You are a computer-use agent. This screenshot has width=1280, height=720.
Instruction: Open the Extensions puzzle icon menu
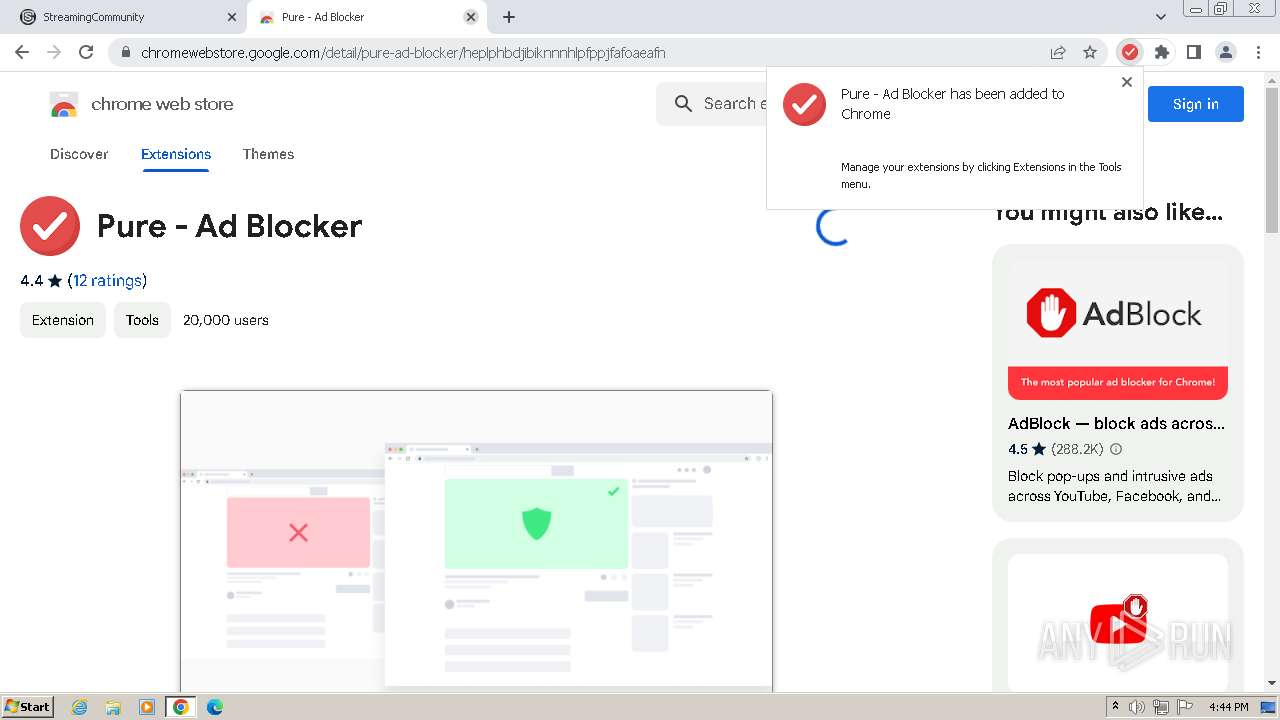point(1162,52)
